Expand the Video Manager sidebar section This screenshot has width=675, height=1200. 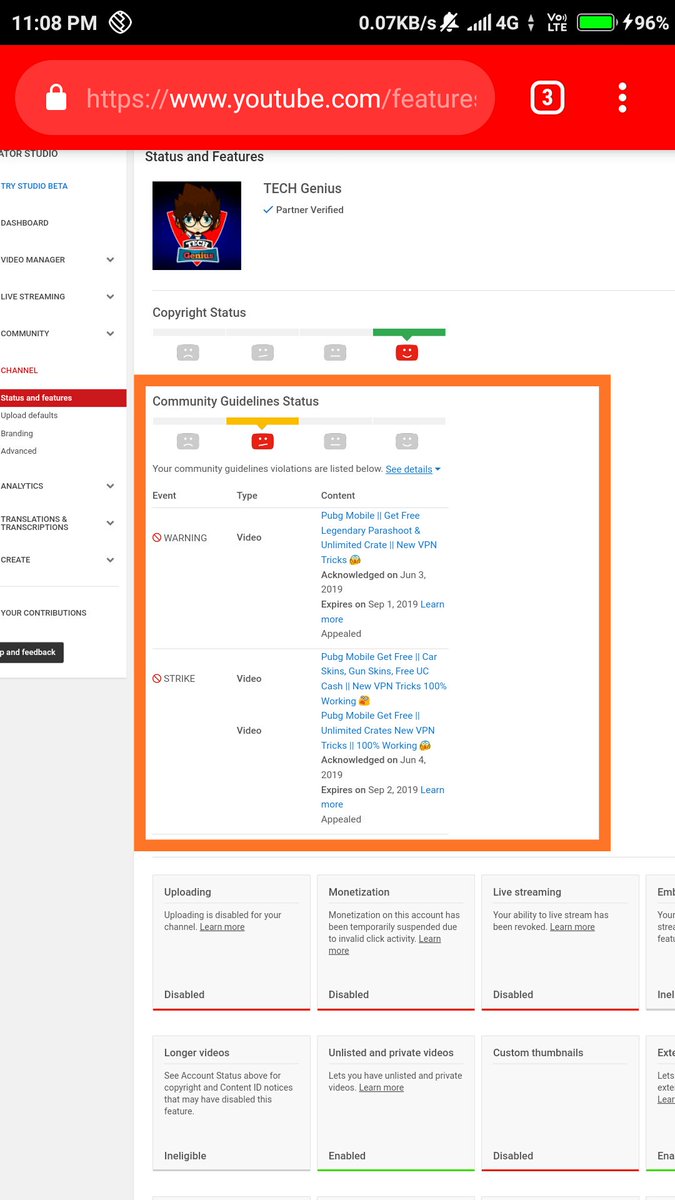(x=110, y=260)
